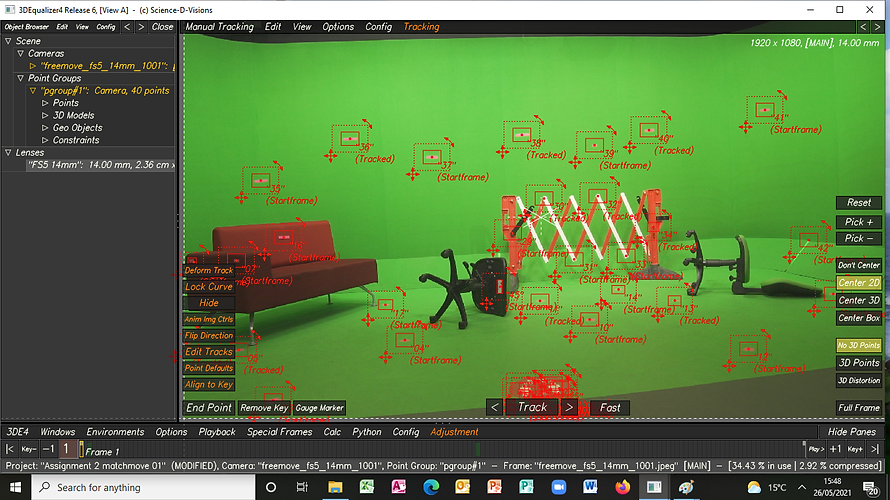Image resolution: width=890 pixels, height=500 pixels.
Task: Launch Microsoft Edge from the taskbar
Action: coord(431,487)
